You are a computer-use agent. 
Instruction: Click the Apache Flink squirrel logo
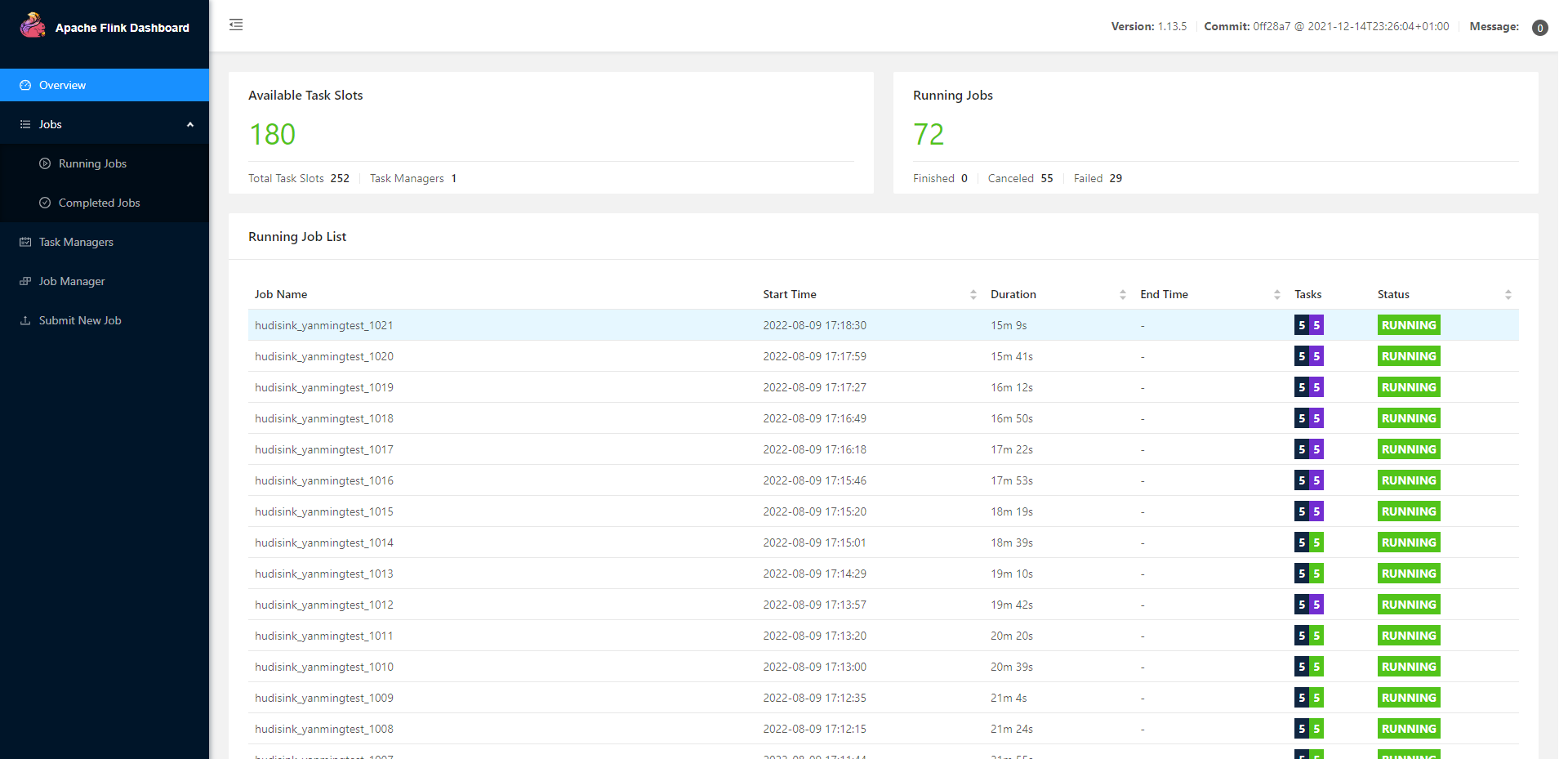click(x=33, y=25)
